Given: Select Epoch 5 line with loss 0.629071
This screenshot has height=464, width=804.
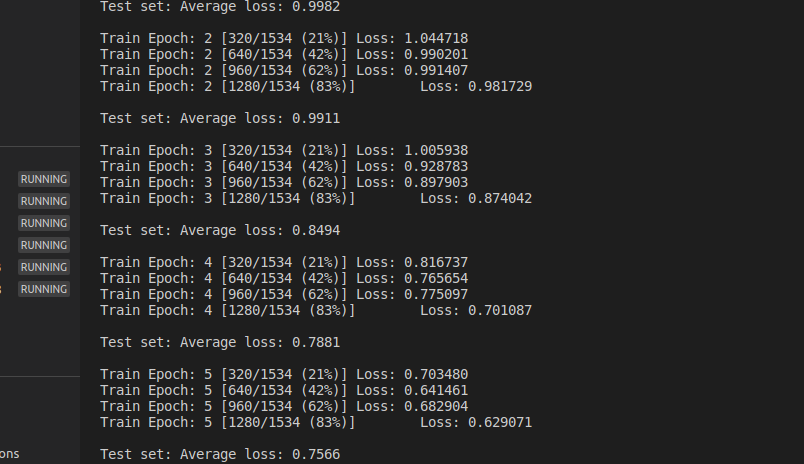Looking at the screenshot, I should coord(316,422).
